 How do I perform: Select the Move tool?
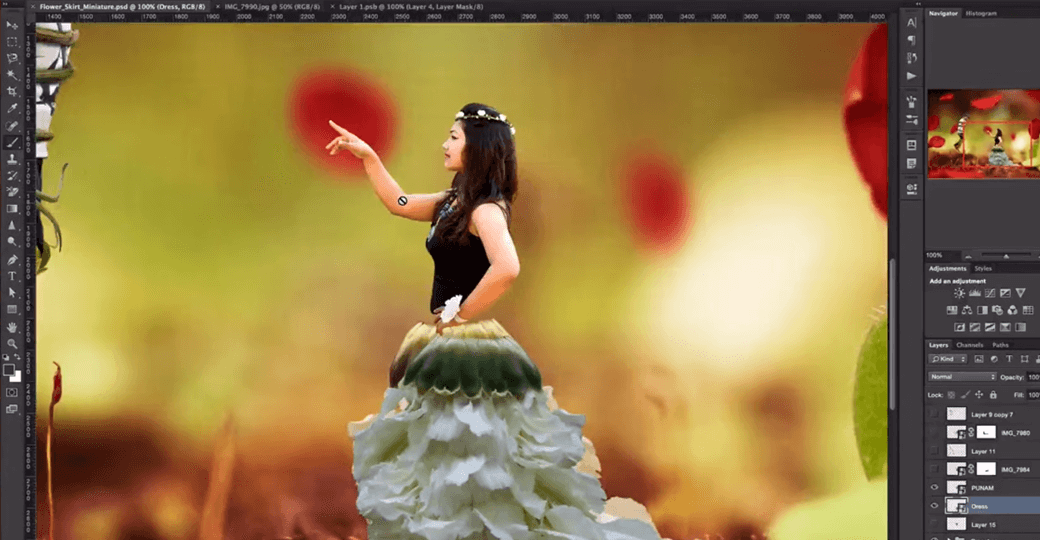[x=12, y=25]
